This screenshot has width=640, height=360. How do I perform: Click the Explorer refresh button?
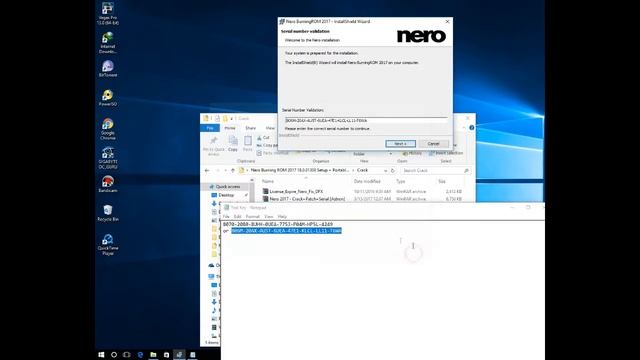pos(393,170)
